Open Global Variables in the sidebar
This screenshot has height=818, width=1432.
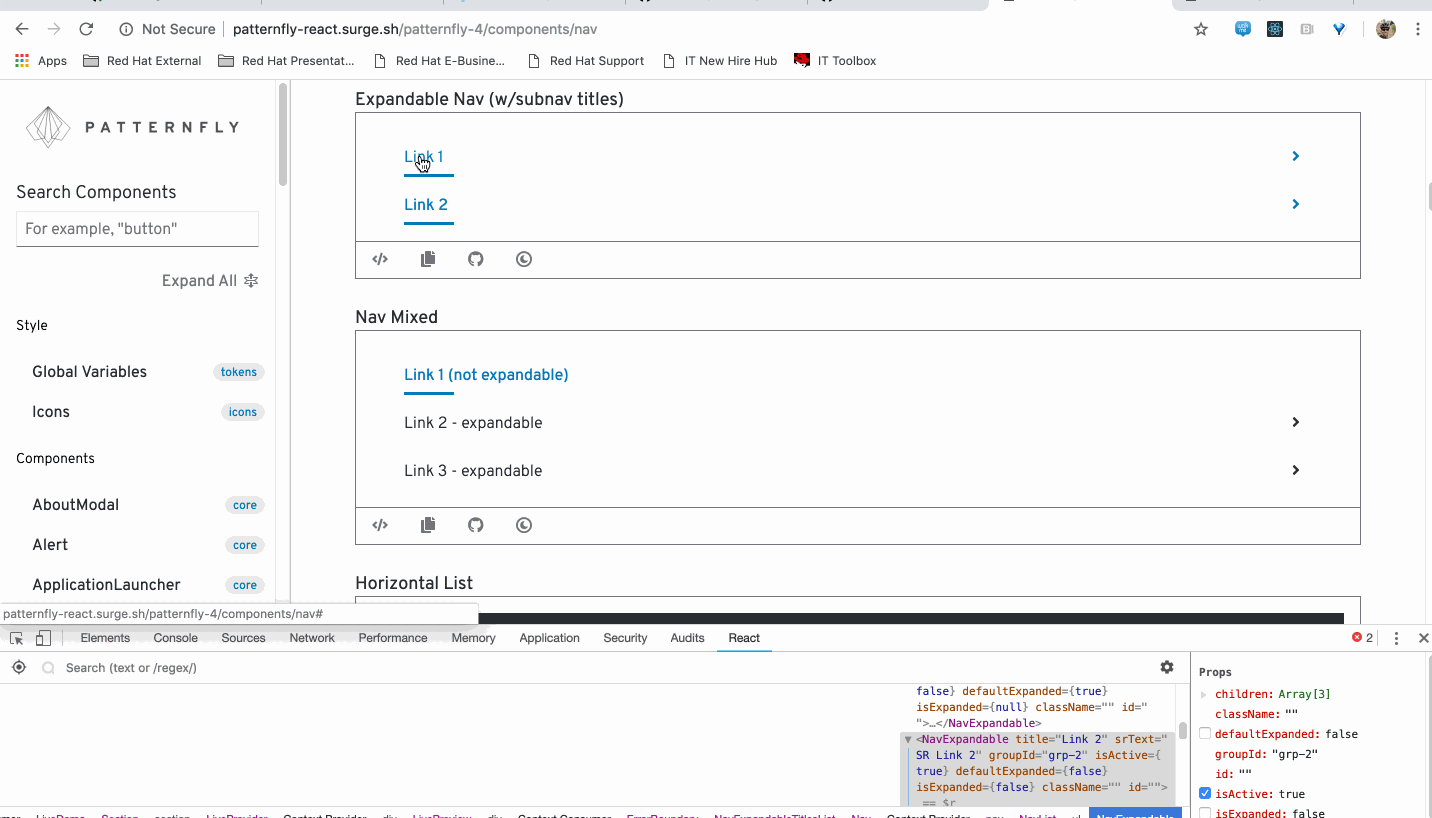click(x=89, y=372)
